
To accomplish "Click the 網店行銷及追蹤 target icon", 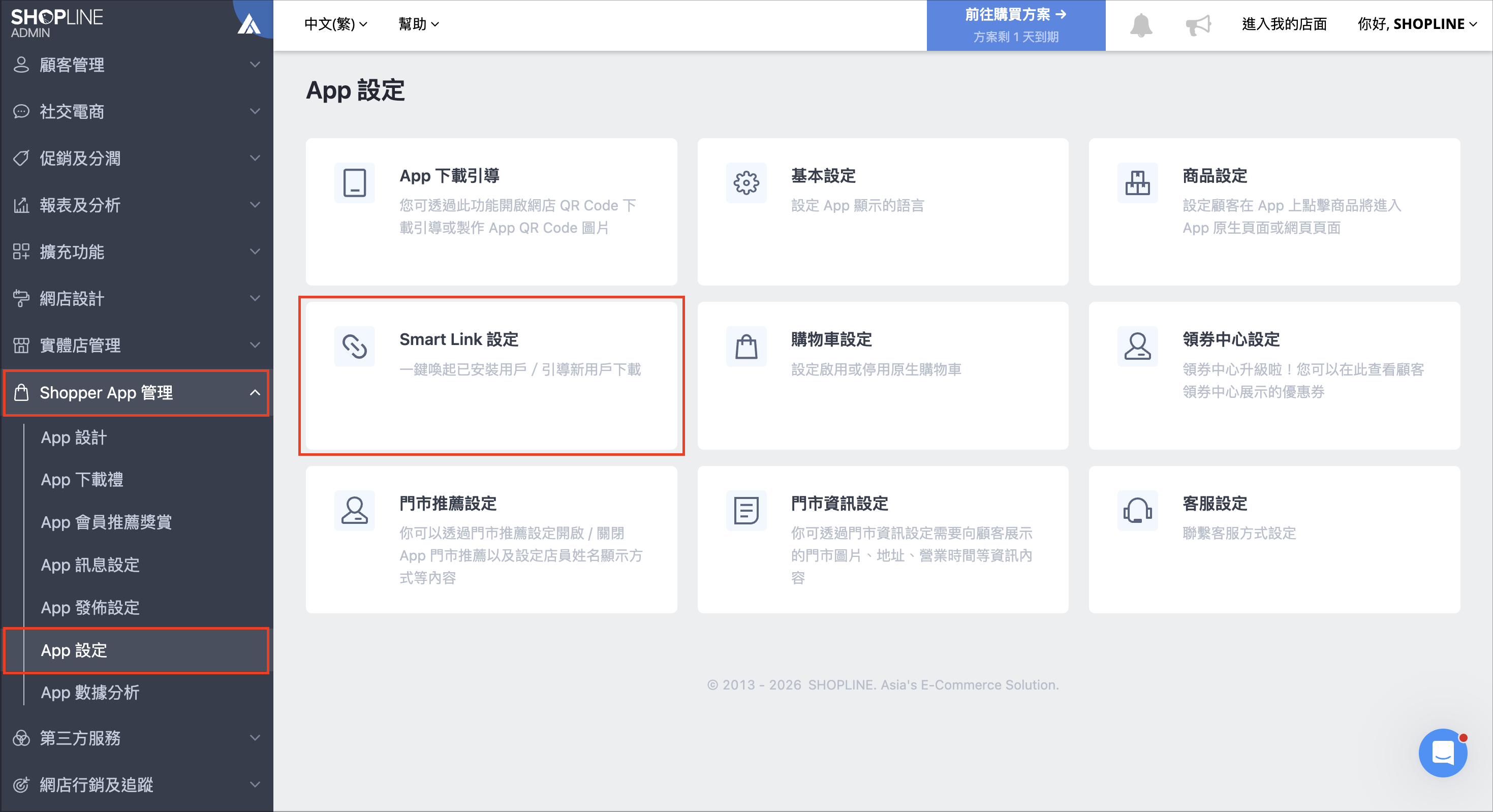I will click(x=21, y=785).
